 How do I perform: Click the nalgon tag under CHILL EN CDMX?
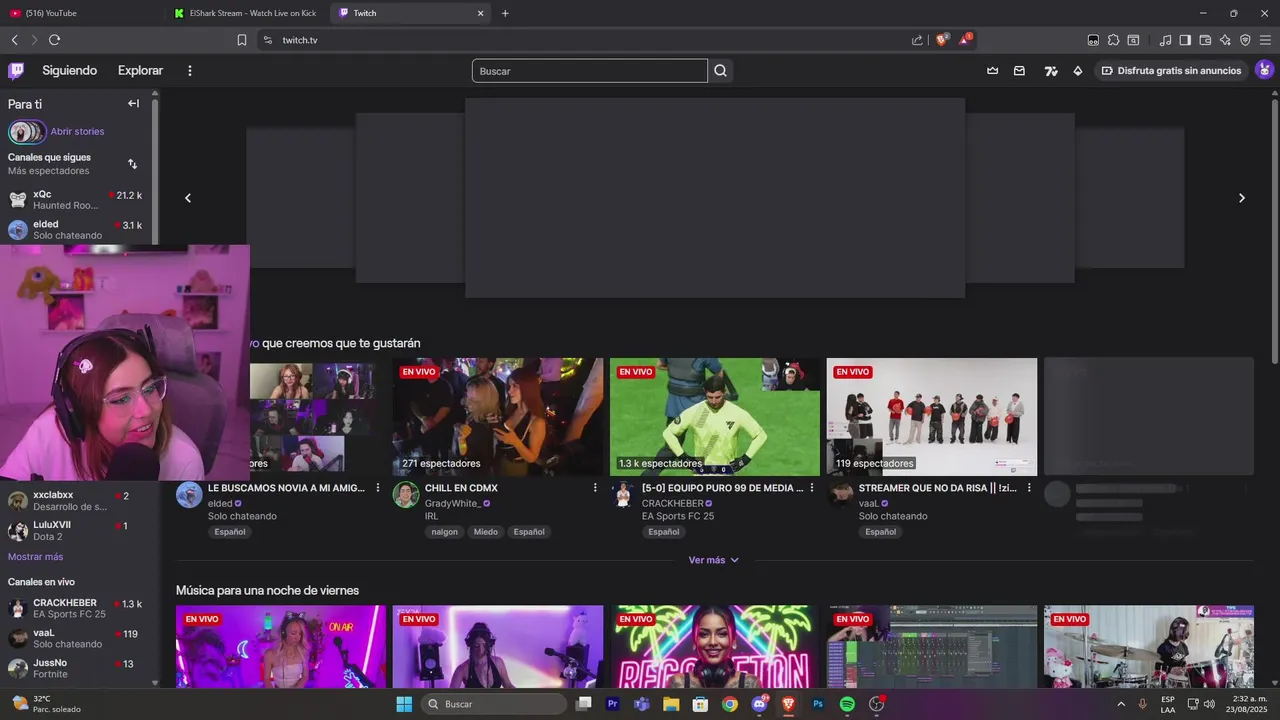click(x=445, y=532)
